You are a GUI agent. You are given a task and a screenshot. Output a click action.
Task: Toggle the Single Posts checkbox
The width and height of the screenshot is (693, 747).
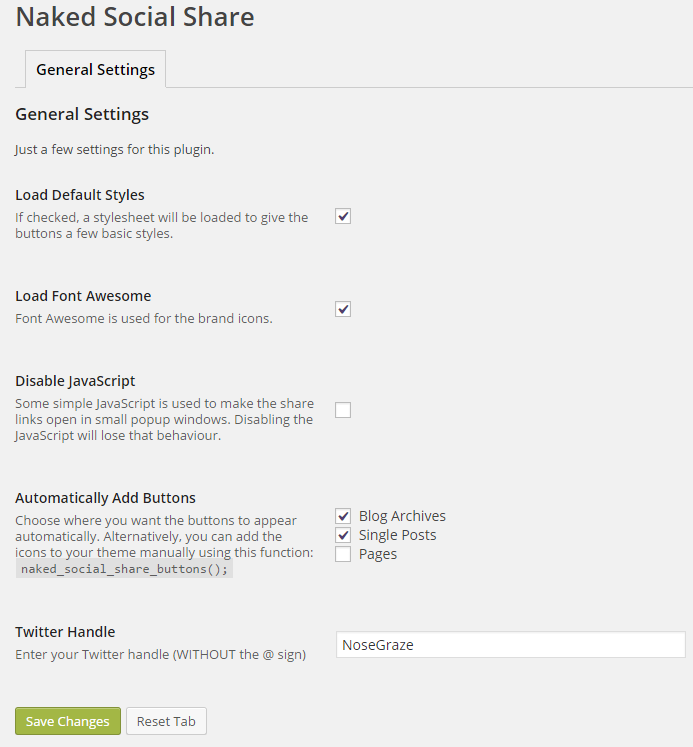343,535
